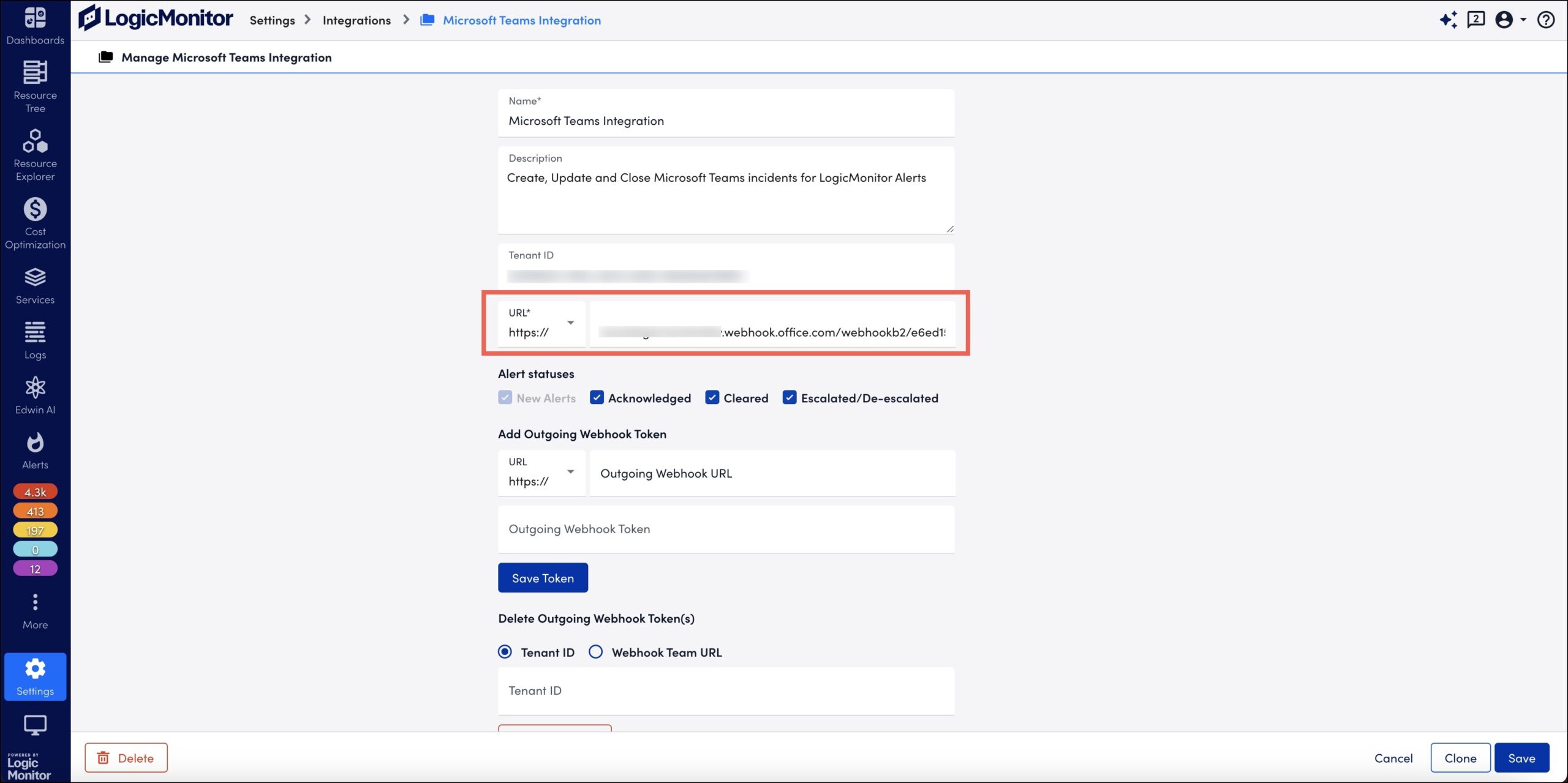Viewport: 1568px width, 783px height.
Task: Click the Name input field
Action: coord(726,113)
